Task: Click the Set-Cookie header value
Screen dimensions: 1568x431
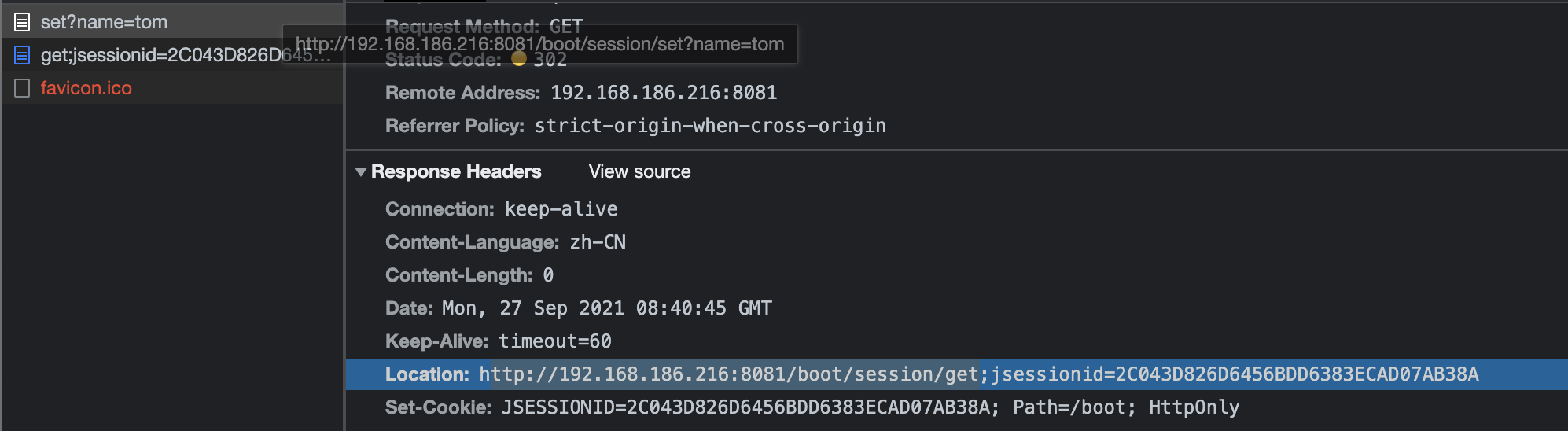Action: tap(870, 407)
